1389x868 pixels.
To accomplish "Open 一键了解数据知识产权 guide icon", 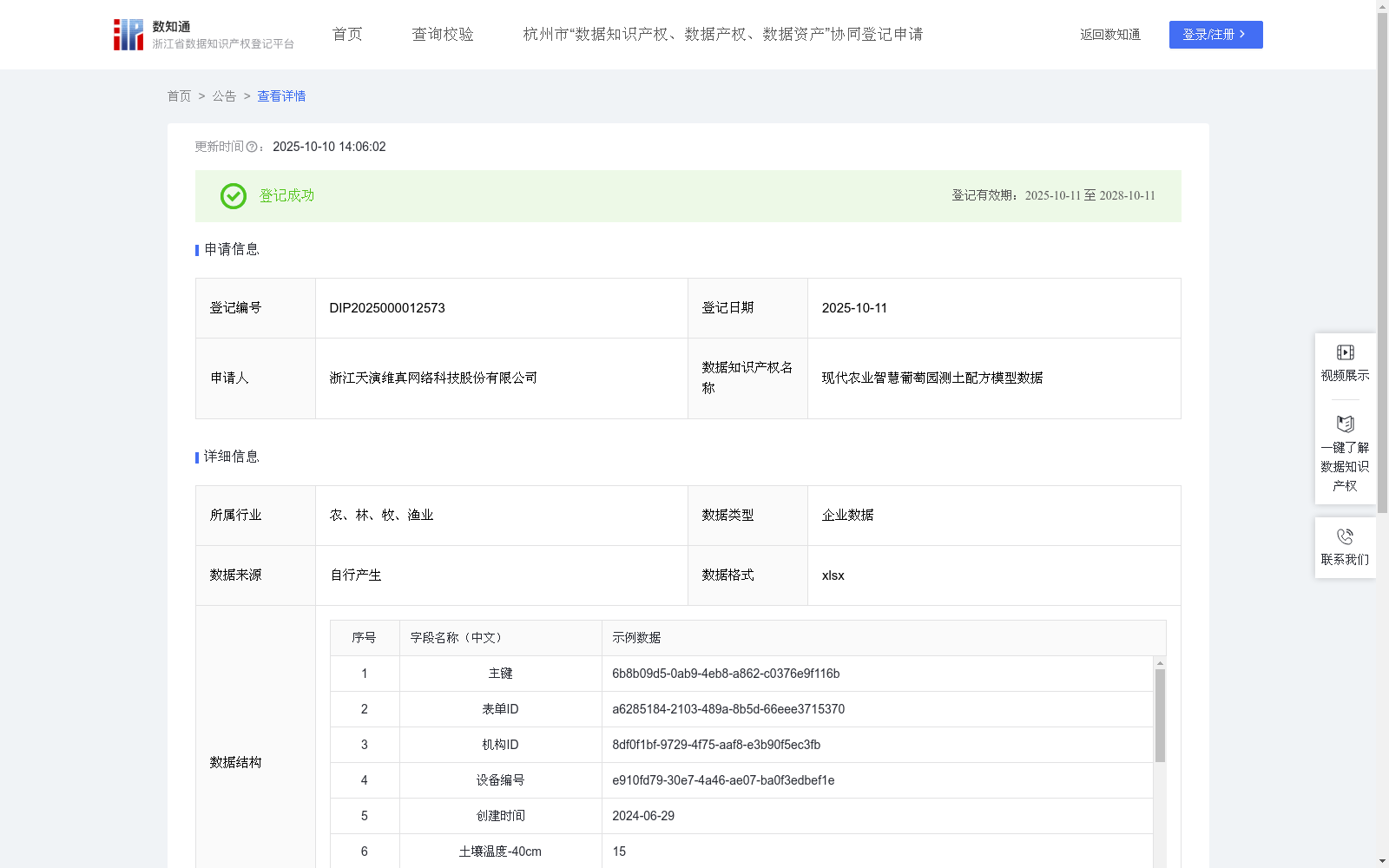I will tap(1345, 424).
